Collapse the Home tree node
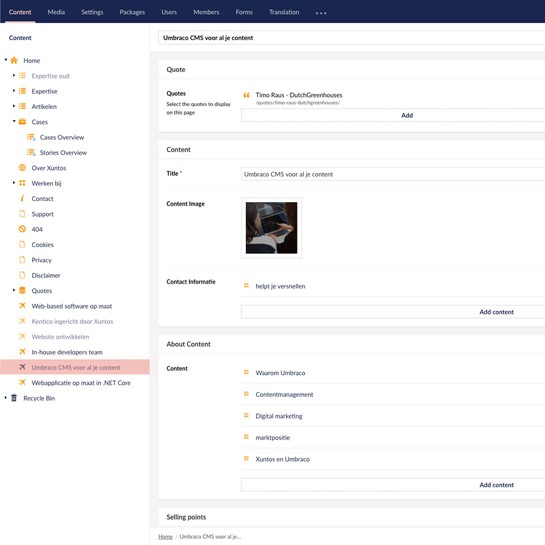545x545 pixels. 6,60
